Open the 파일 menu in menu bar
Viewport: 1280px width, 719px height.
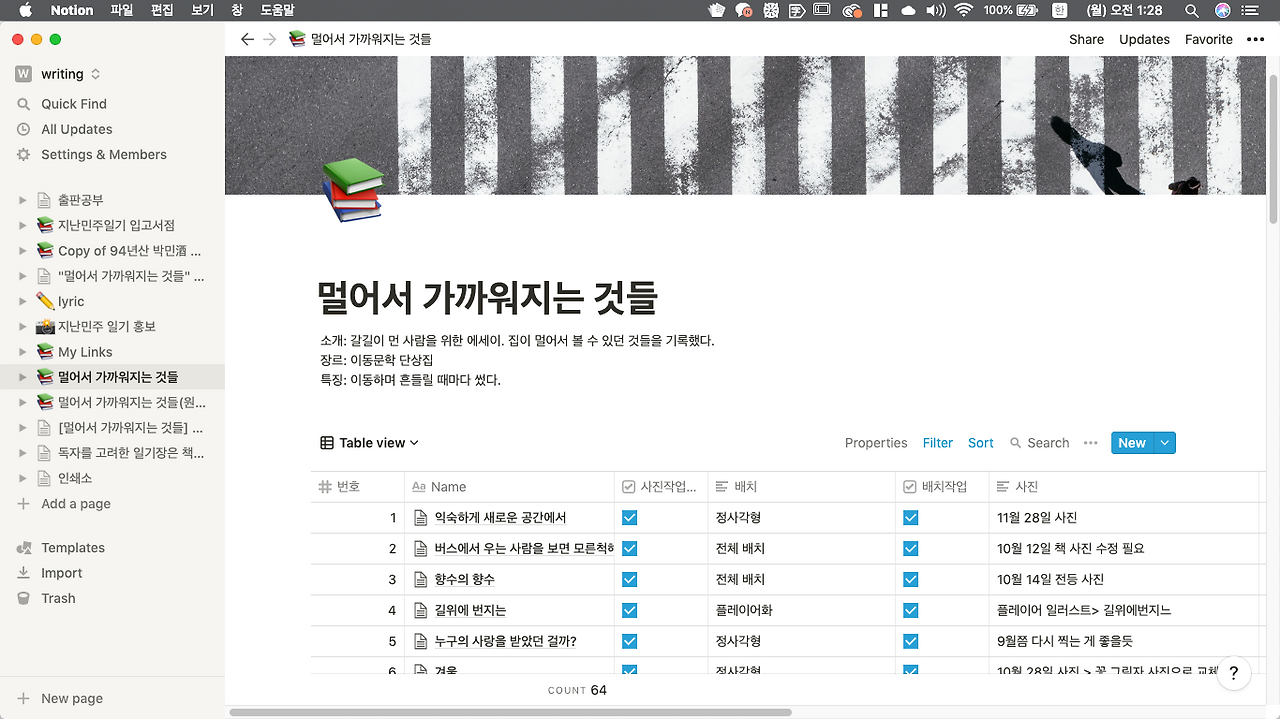pyautogui.click(x=120, y=10)
